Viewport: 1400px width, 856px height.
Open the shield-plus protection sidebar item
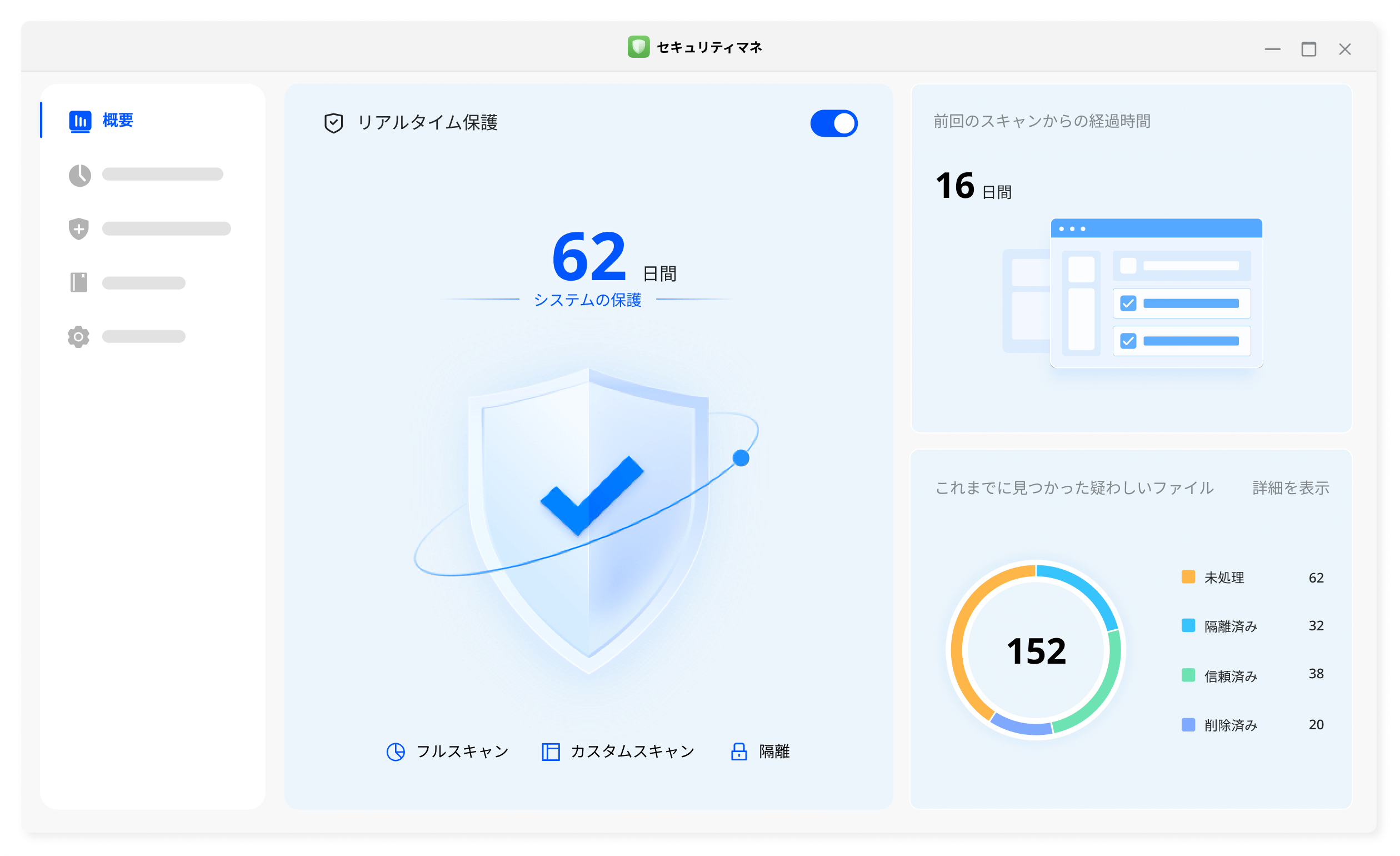(x=79, y=229)
